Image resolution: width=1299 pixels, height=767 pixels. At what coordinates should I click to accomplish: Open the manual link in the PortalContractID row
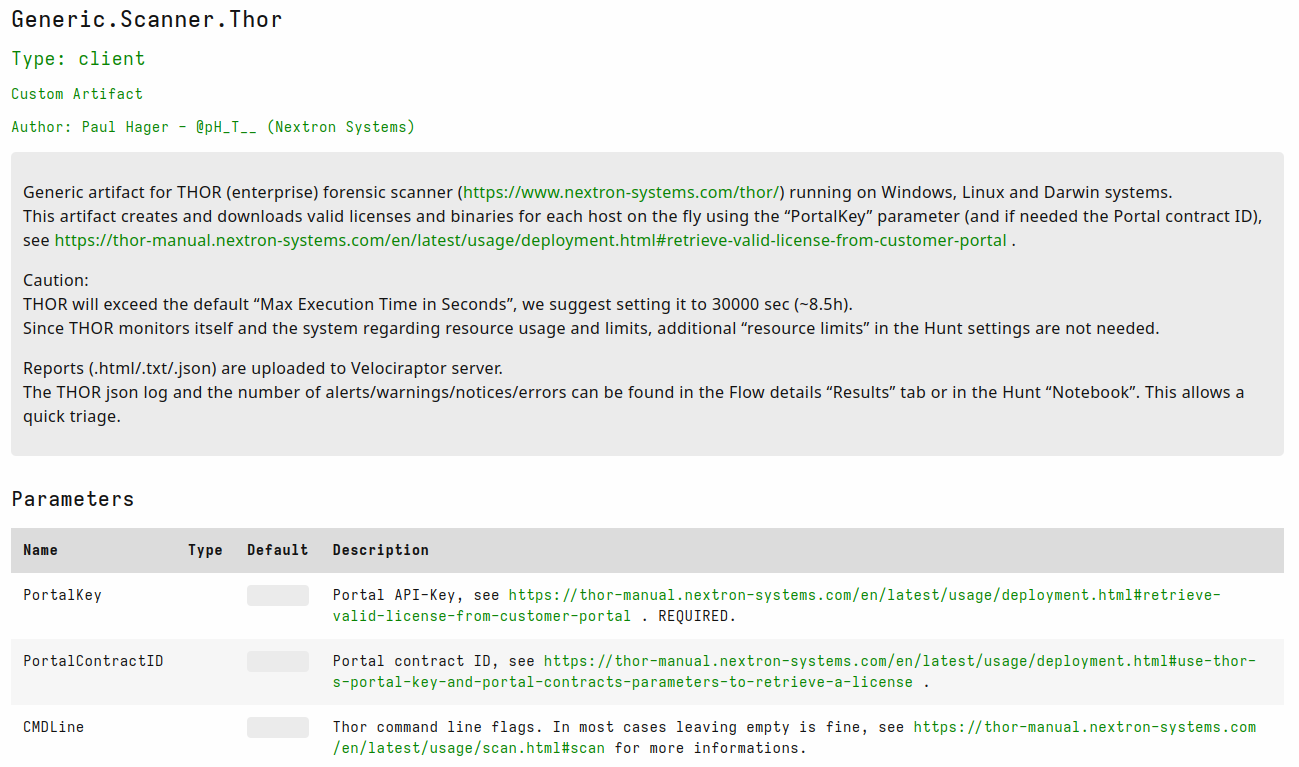898,661
